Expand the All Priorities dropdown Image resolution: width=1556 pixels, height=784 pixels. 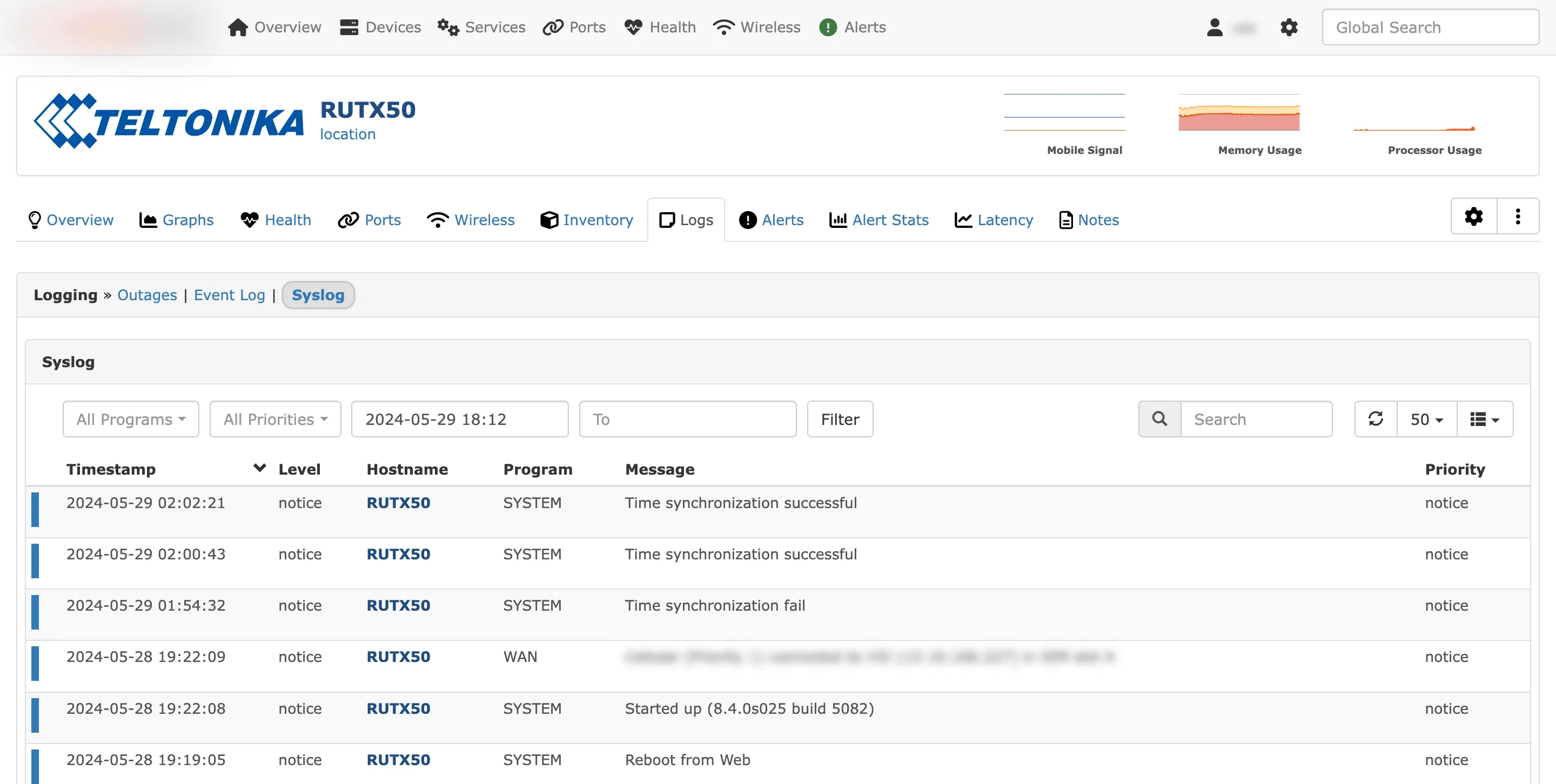click(275, 419)
